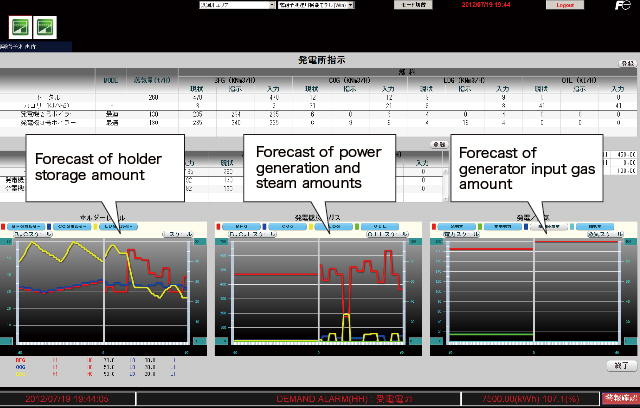Click the second 登録 button above the lower table
The image size is (640, 408).
click(439, 145)
